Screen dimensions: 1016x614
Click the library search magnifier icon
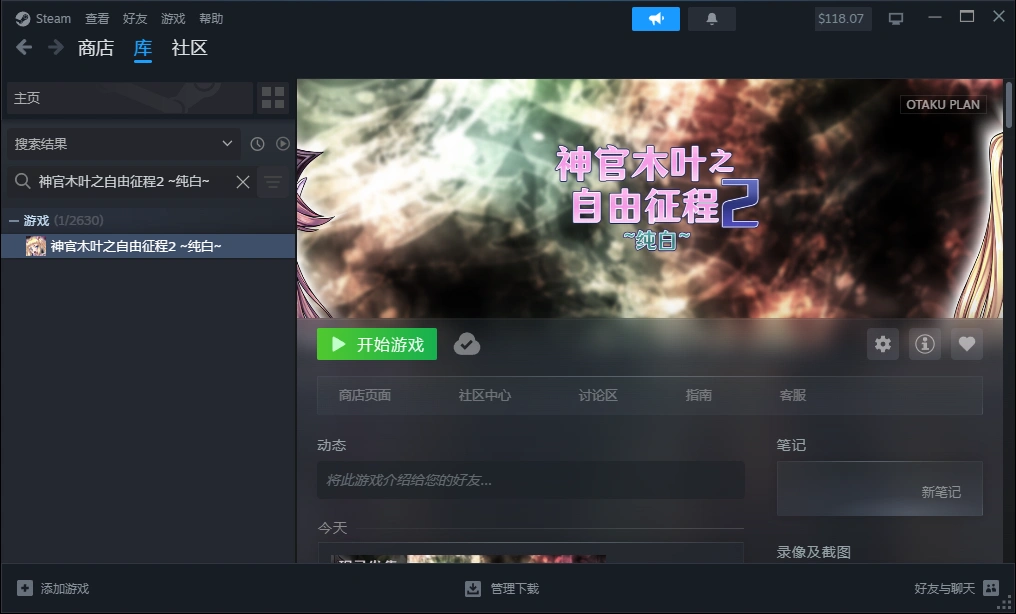click(x=23, y=181)
